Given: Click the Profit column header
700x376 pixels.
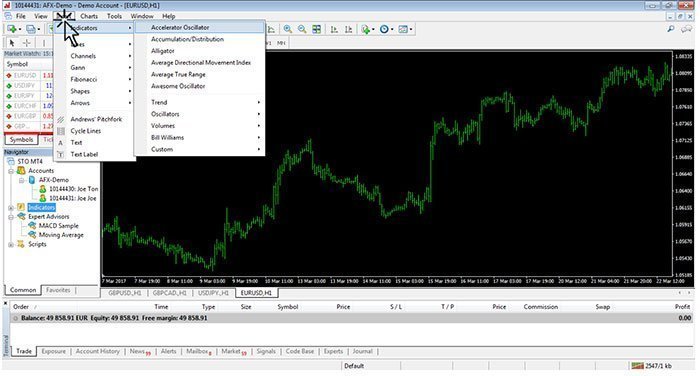Looking at the screenshot, I should click(x=682, y=307).
